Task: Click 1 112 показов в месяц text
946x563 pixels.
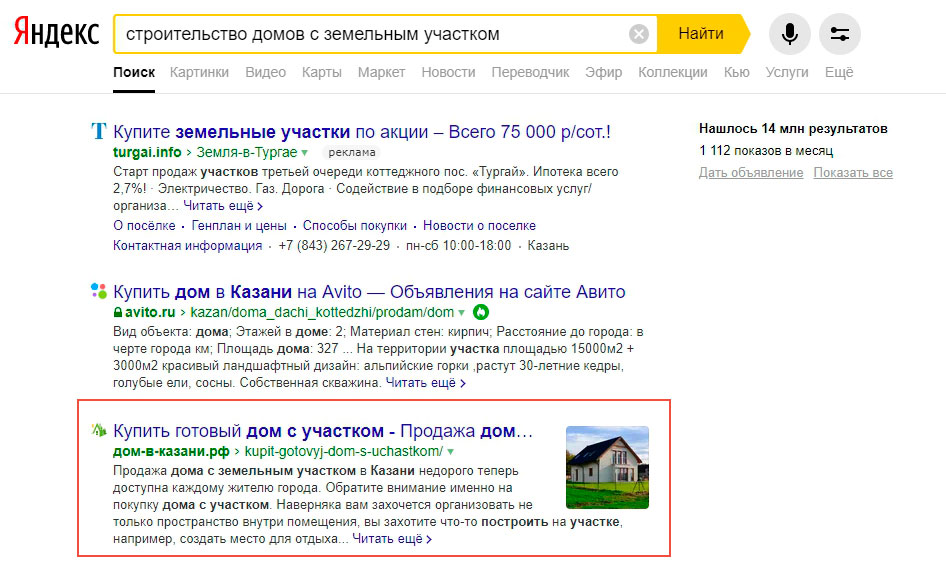Action: [x=766, y=150]
